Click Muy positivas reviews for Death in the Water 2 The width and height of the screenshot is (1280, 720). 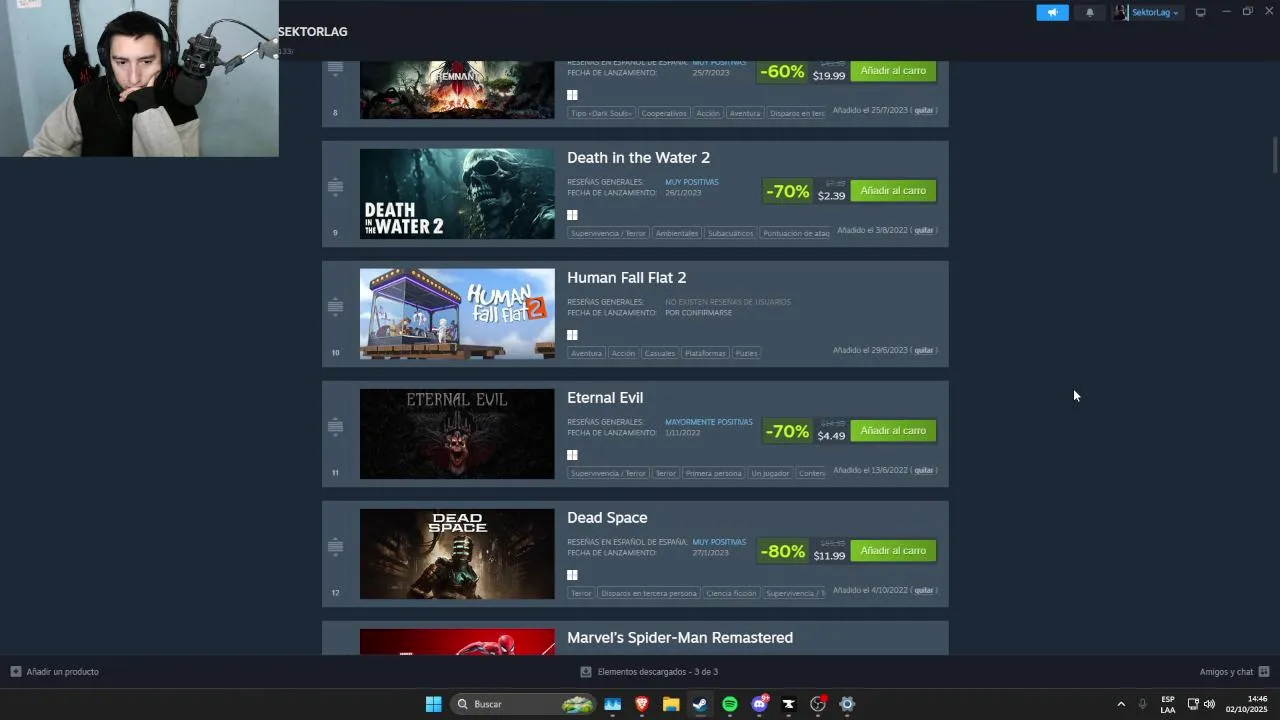pyautogui.click(x=692, y=182)
